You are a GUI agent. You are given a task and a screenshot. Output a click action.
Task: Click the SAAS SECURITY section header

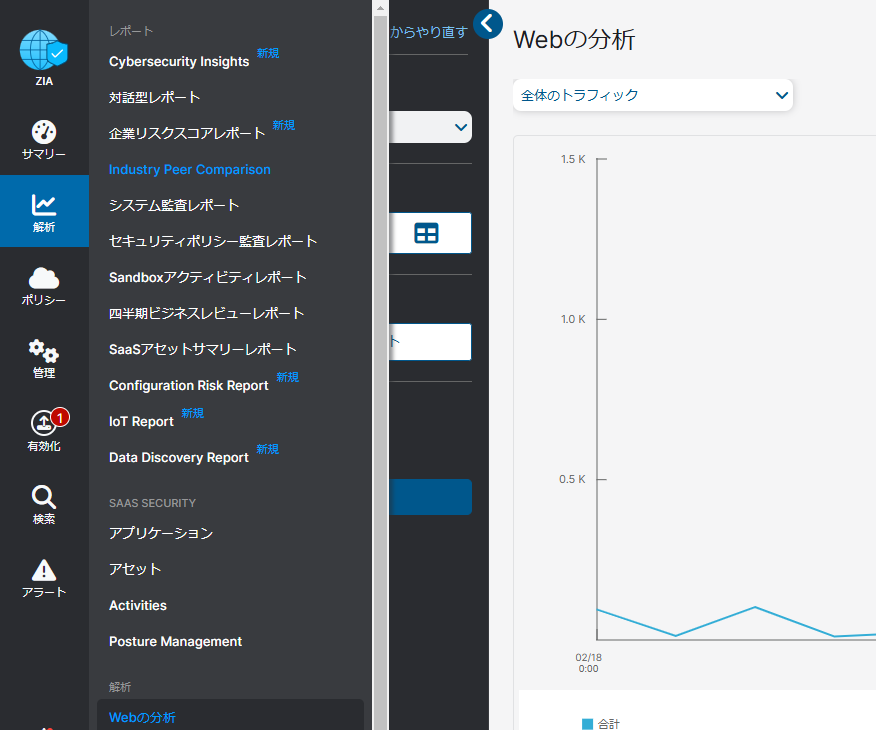tap(153, 503)
